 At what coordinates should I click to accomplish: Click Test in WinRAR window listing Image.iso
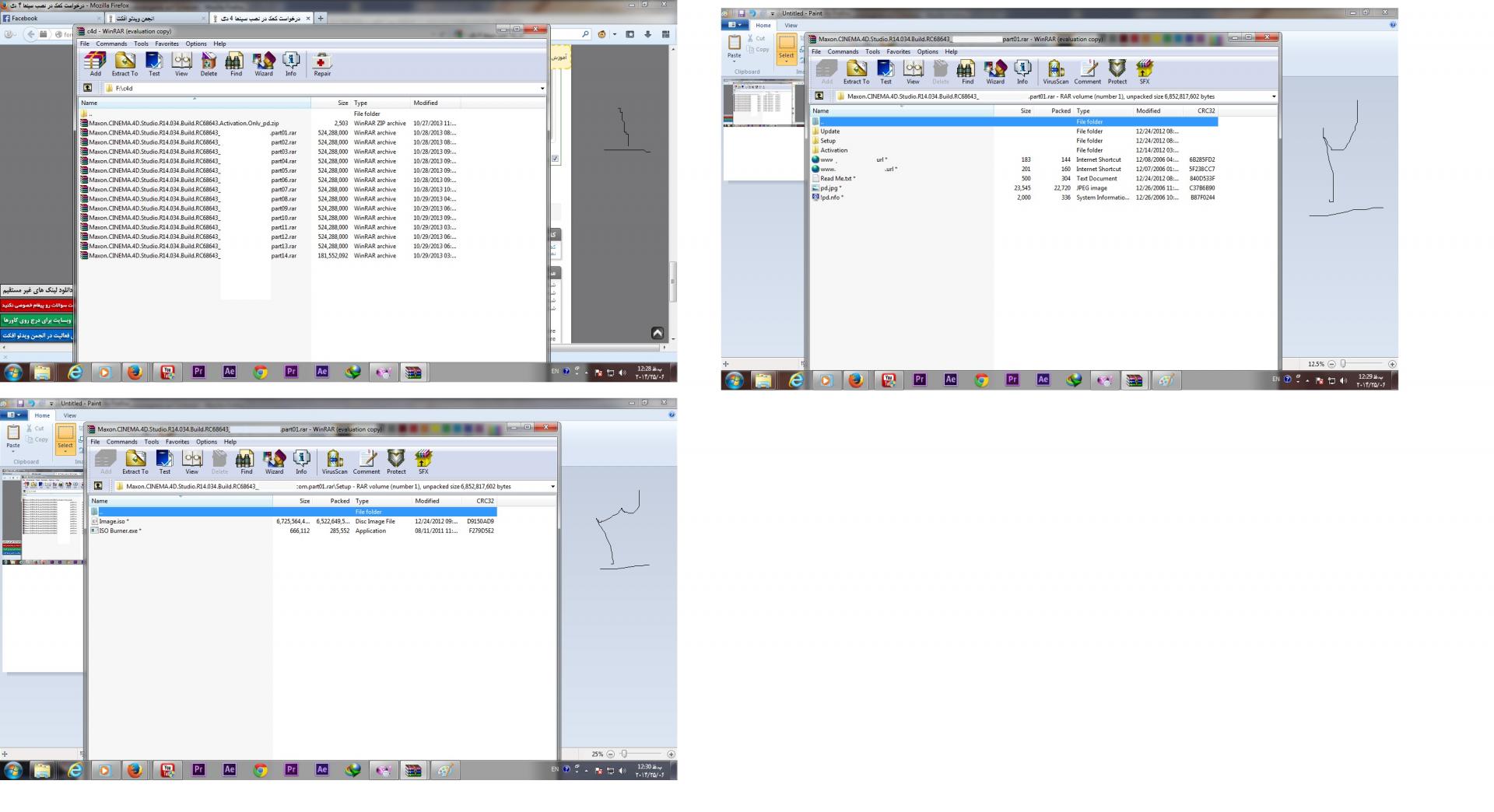click(x=165, y=461)
